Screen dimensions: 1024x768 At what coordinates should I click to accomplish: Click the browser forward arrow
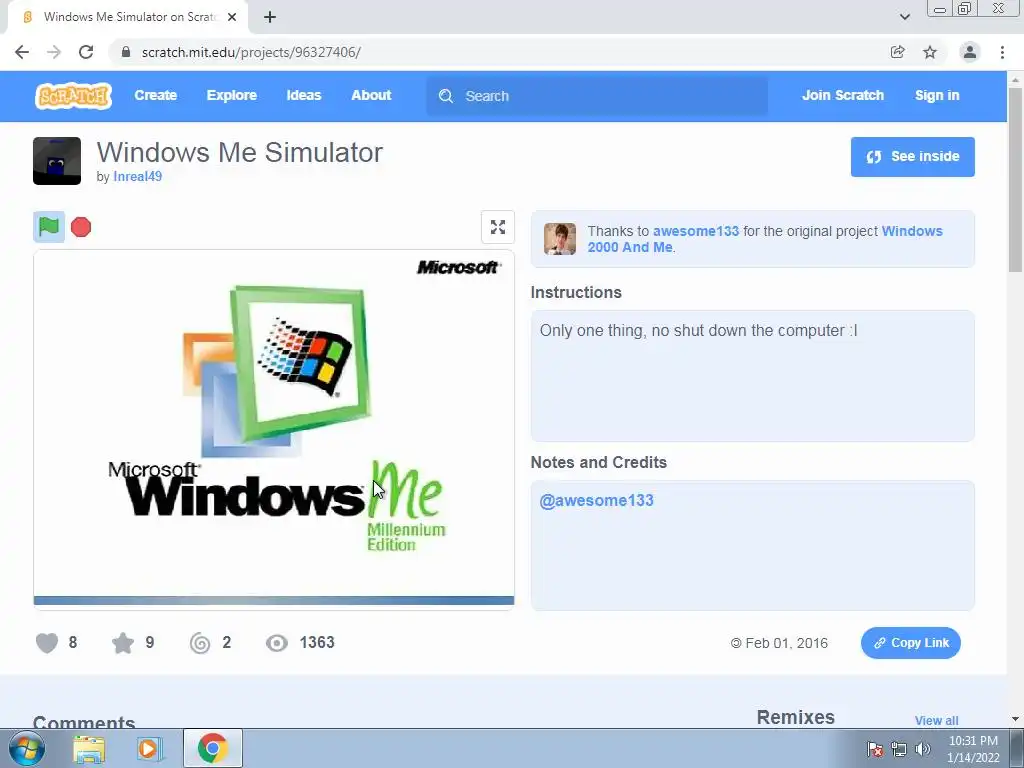coord(54,52)
